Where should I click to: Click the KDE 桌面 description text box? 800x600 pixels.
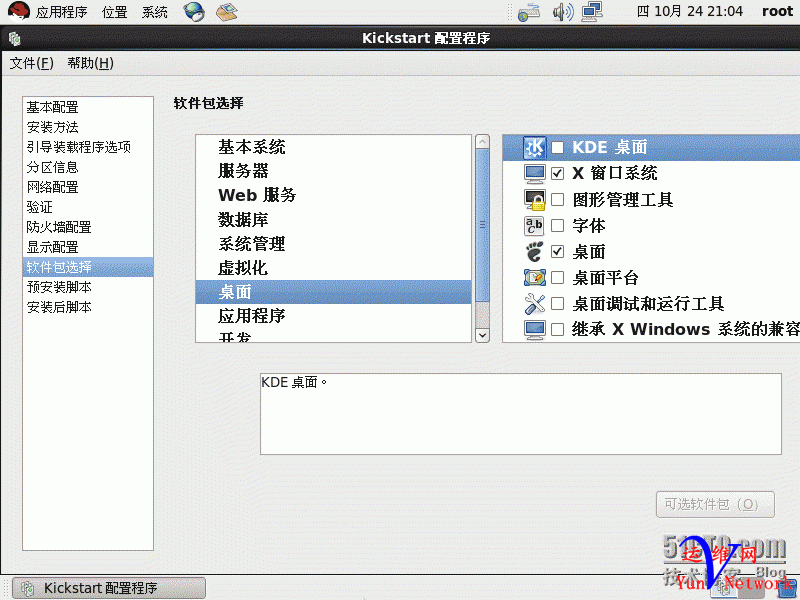point(520,414)
